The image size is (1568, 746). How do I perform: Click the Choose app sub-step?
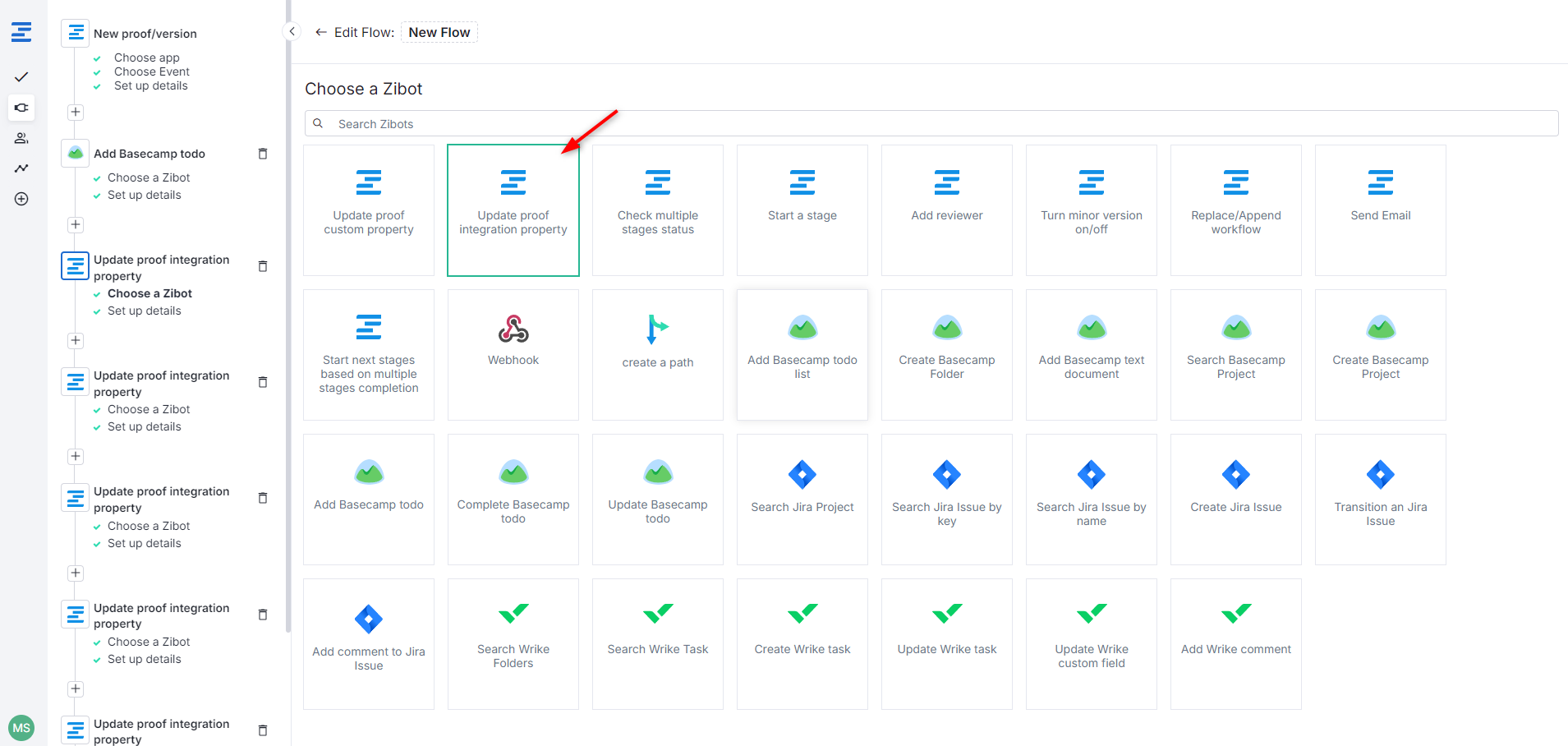click(x=146, y=58)
